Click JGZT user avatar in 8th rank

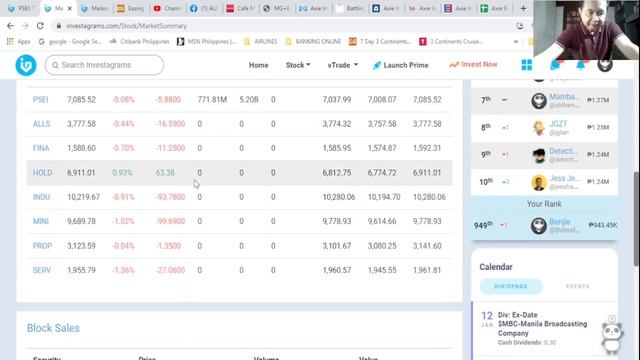pos(539,128)
